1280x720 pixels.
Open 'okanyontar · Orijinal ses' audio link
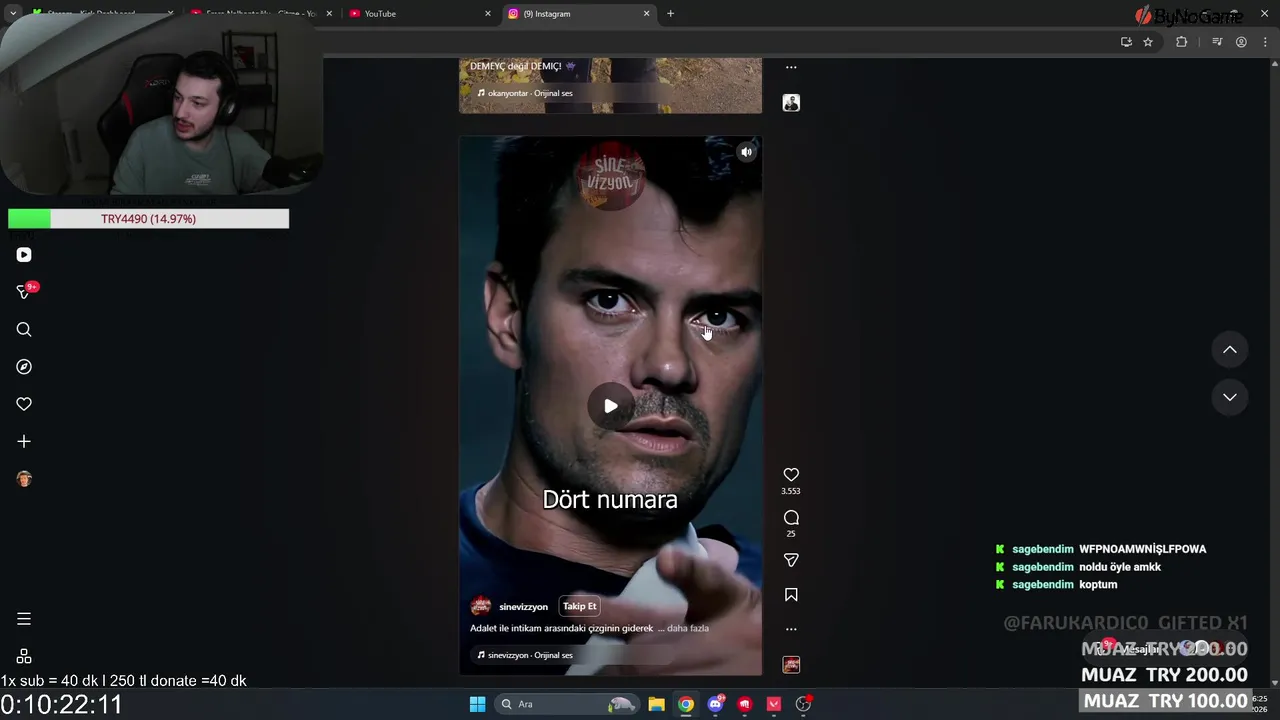click(x=524, y=93)
